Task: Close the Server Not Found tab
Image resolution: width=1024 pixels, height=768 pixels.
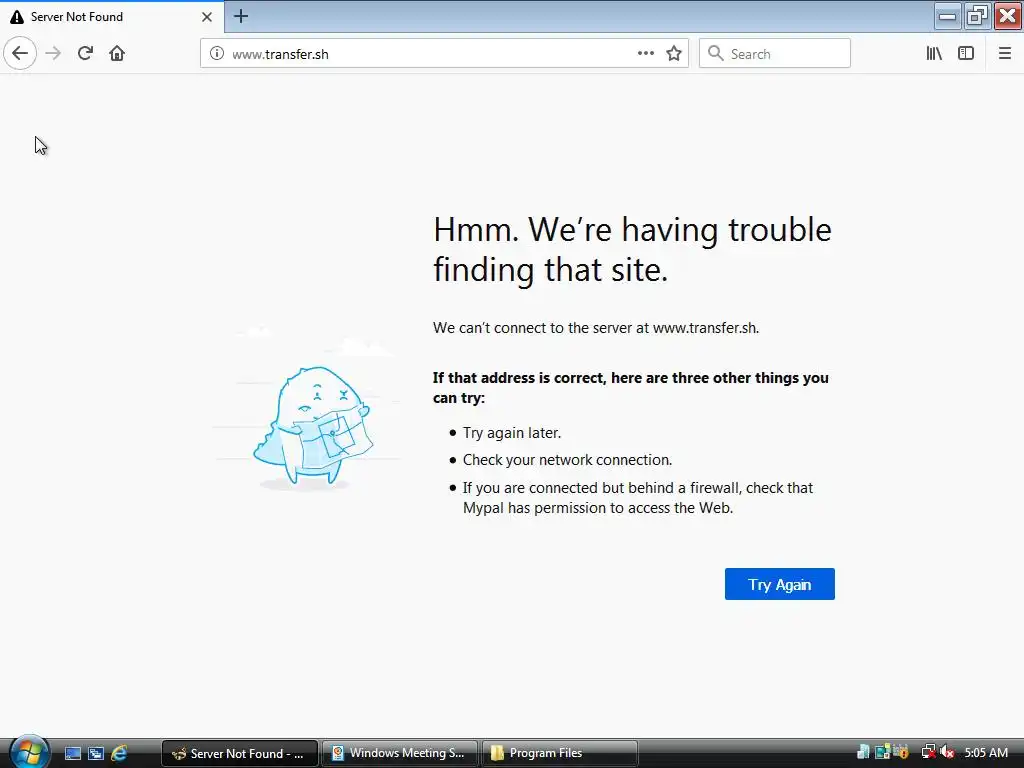Action: (x=207, y=17)
